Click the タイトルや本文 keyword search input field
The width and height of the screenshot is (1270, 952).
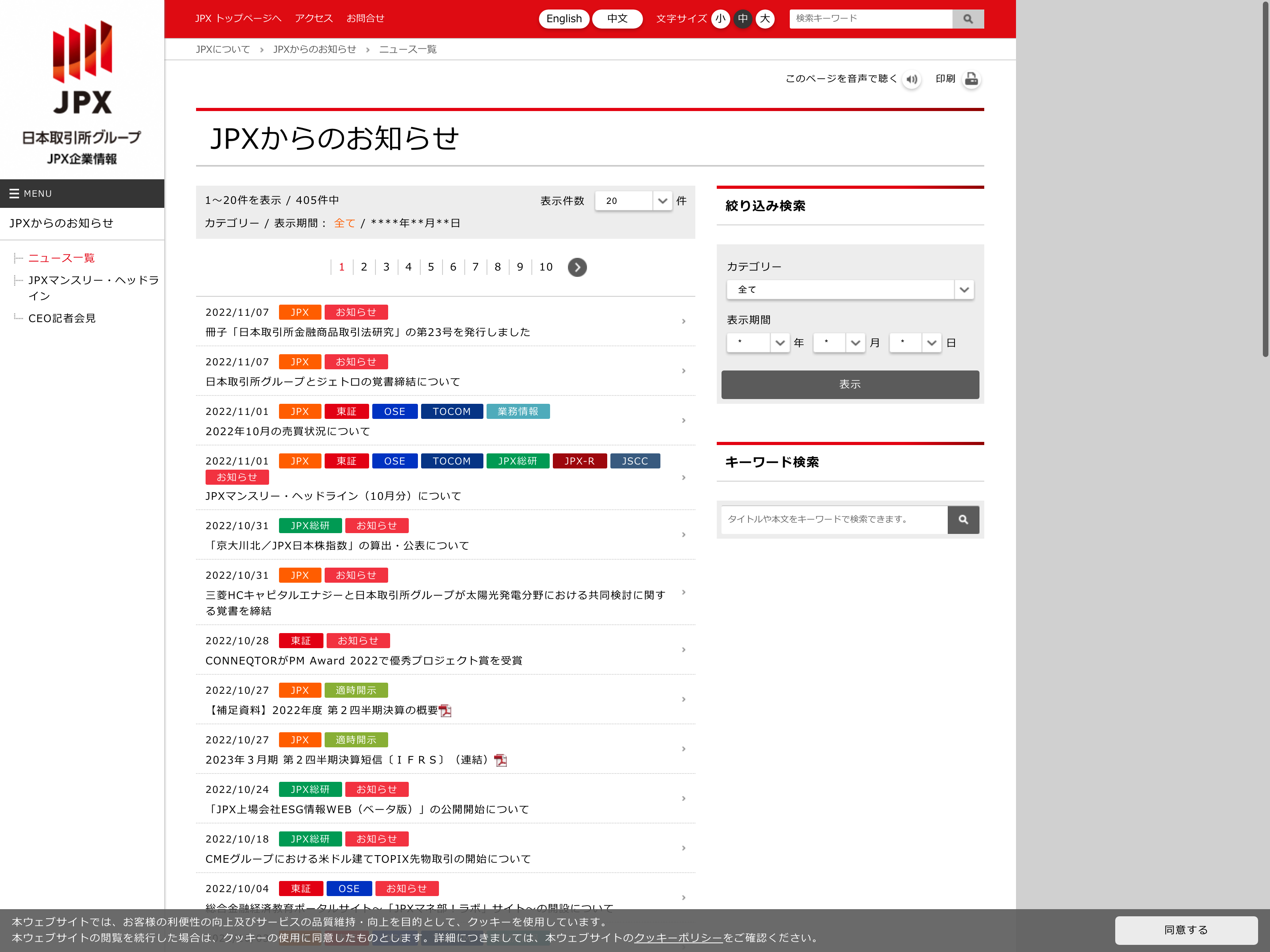coord(834,519)
